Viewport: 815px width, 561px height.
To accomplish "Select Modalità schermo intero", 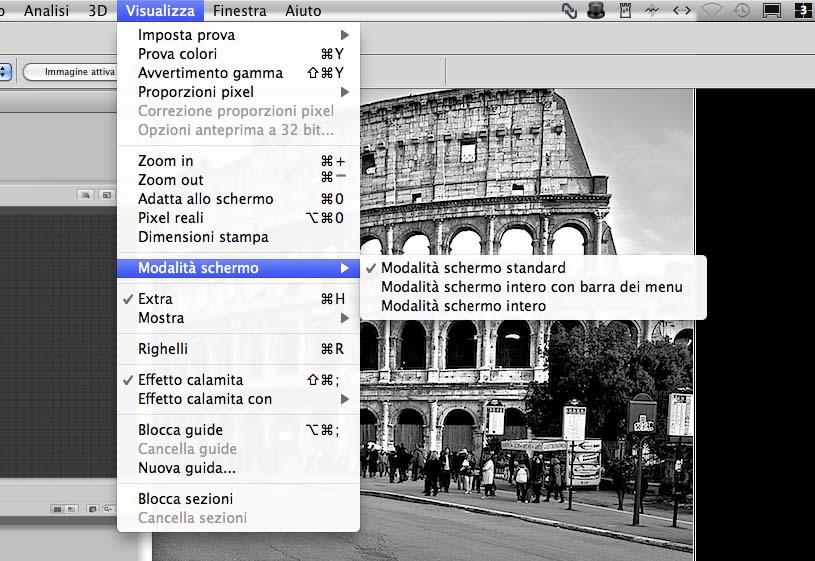I will coord(533,306).
